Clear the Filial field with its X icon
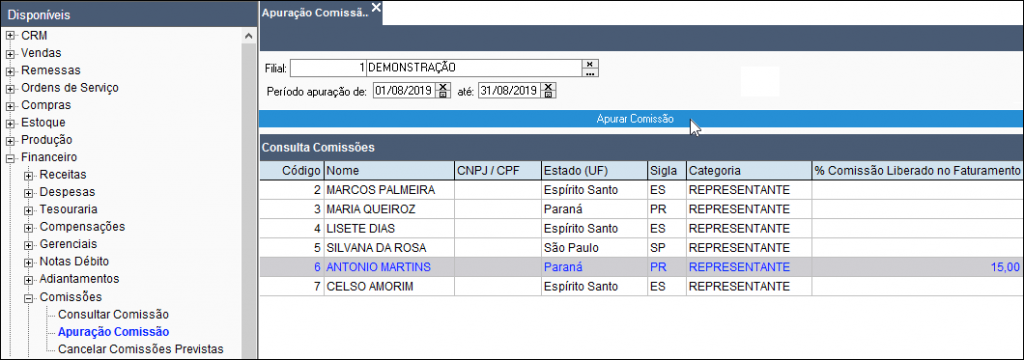 (590, 63)
